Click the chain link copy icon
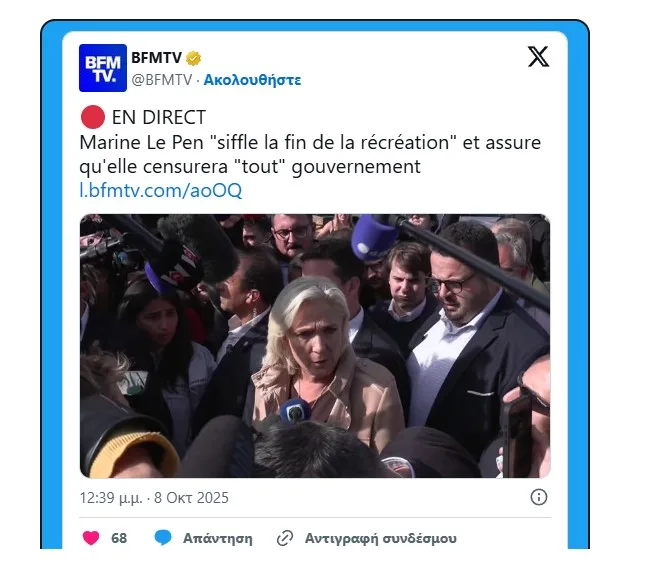The height and width of the screenshot is (582, 669). 285,538
